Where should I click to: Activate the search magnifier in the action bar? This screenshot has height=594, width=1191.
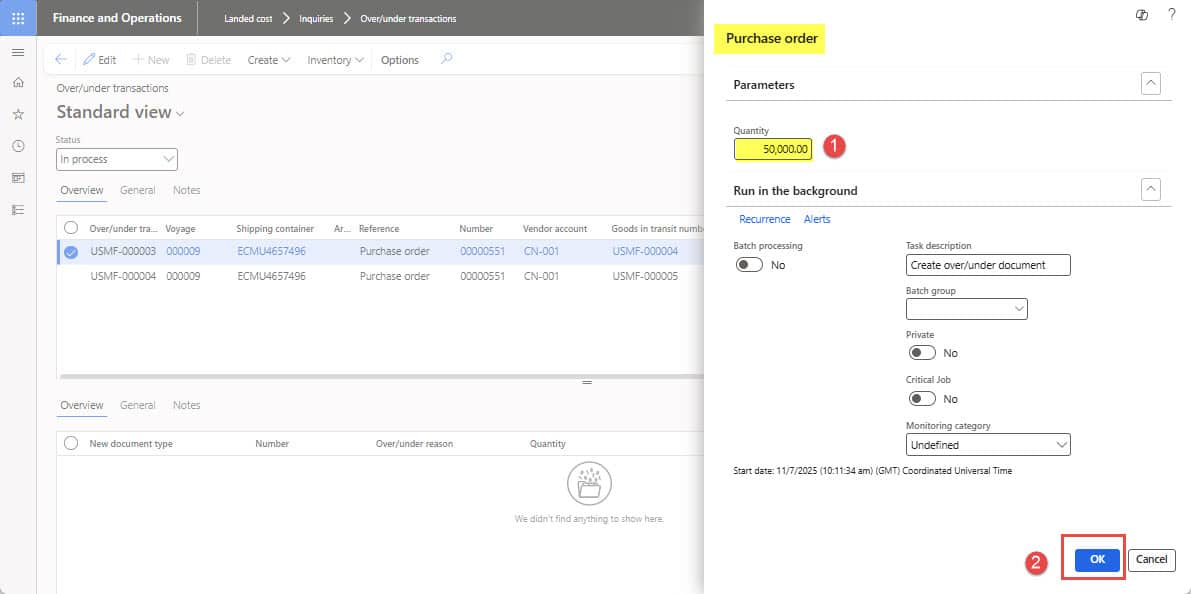446,59
